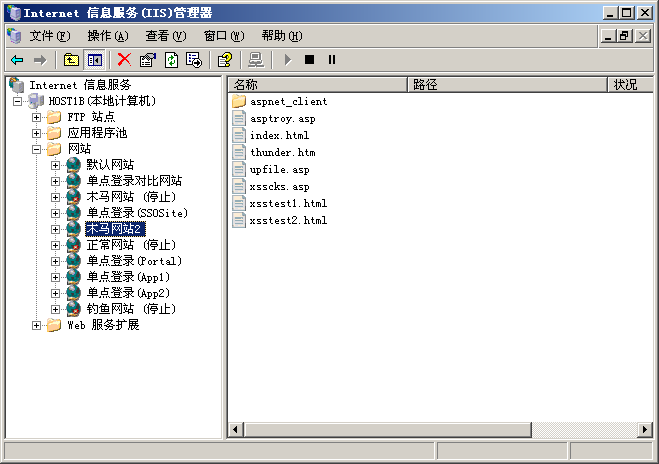The height and width of the screenshot is (464, 659).
Task: Select the 应用程序池 folder icon
Action: [x=54, y=133]
